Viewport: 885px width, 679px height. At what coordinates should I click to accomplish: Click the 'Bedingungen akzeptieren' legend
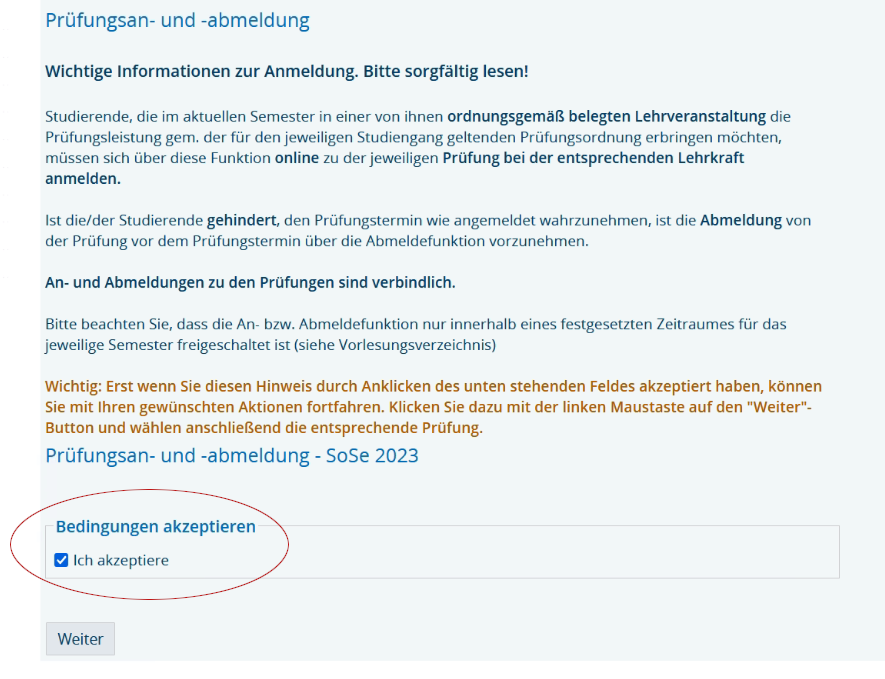[156, 527]
